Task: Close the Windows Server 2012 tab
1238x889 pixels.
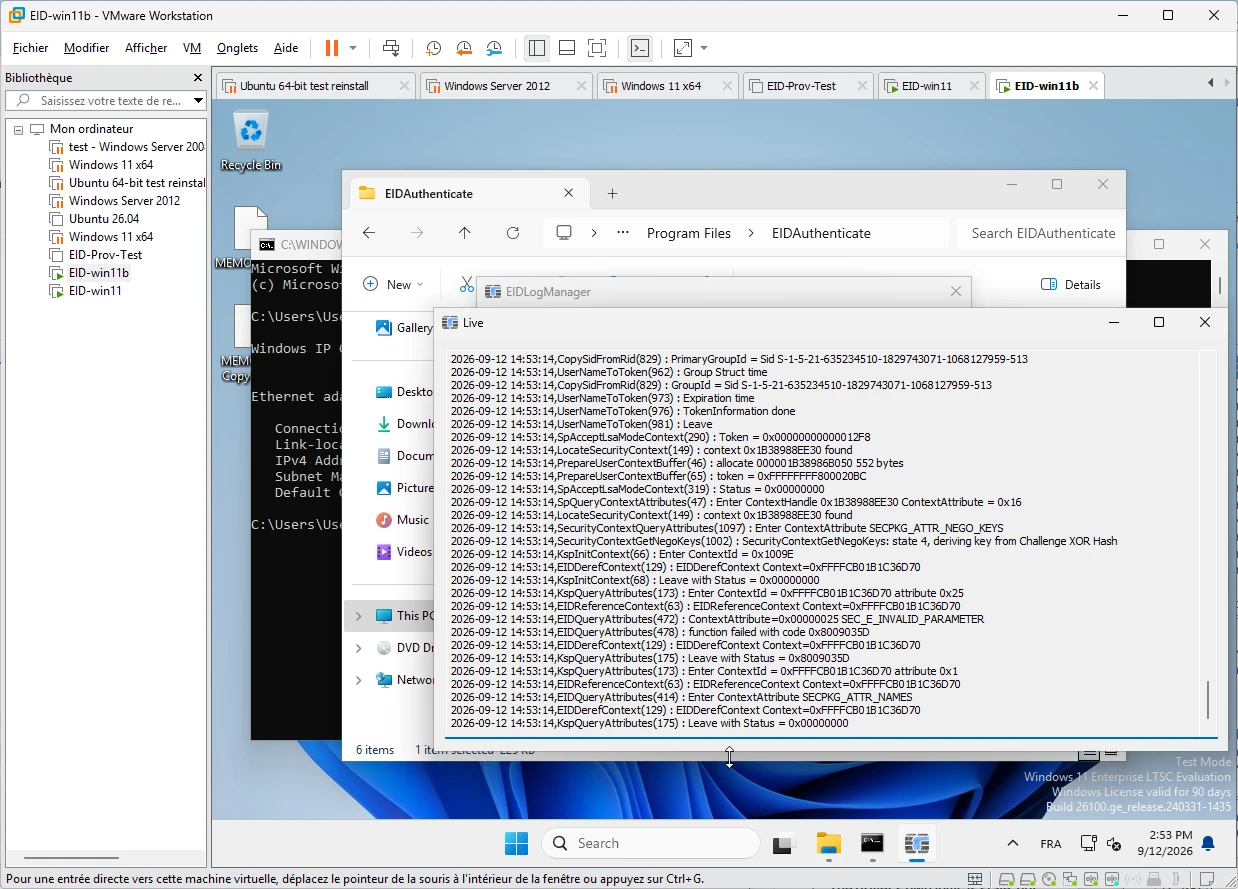Action: (579, 86)
